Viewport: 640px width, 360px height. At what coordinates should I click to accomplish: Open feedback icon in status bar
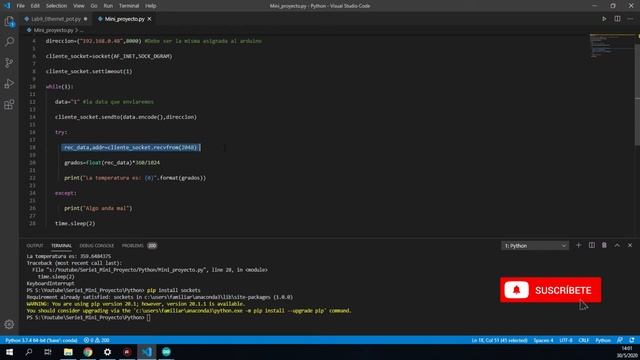coord(620,340)
